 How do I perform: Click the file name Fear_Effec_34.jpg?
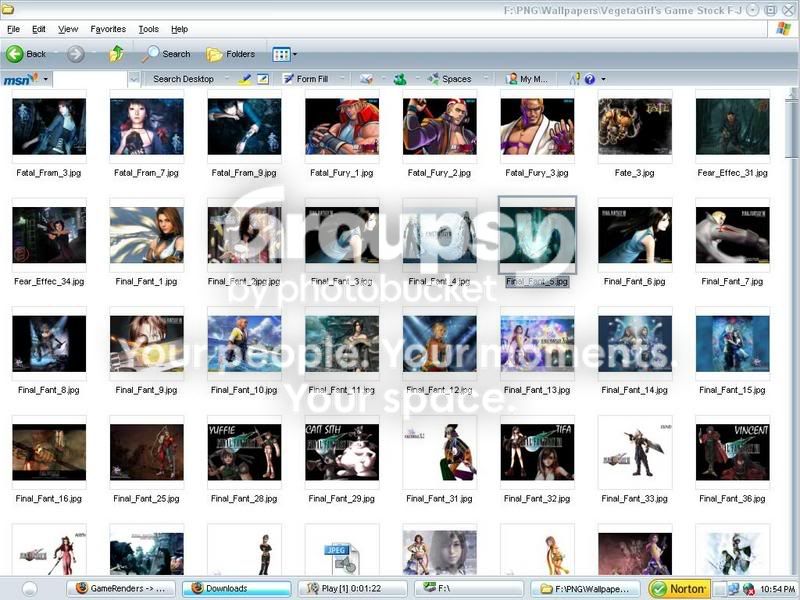(x=49, y=282)
